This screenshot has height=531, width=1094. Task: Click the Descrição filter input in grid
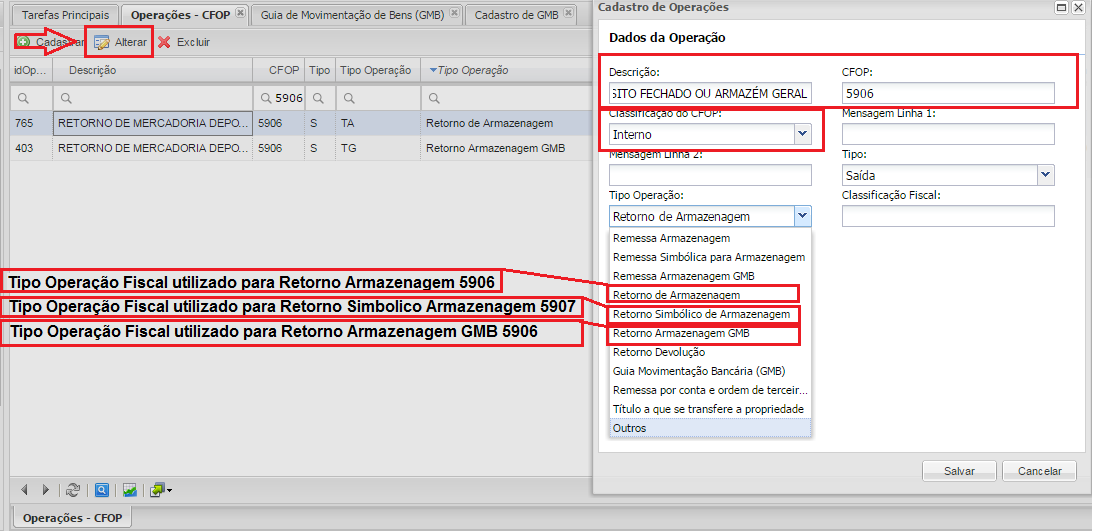pyautogui.click(x=152, y=98)
